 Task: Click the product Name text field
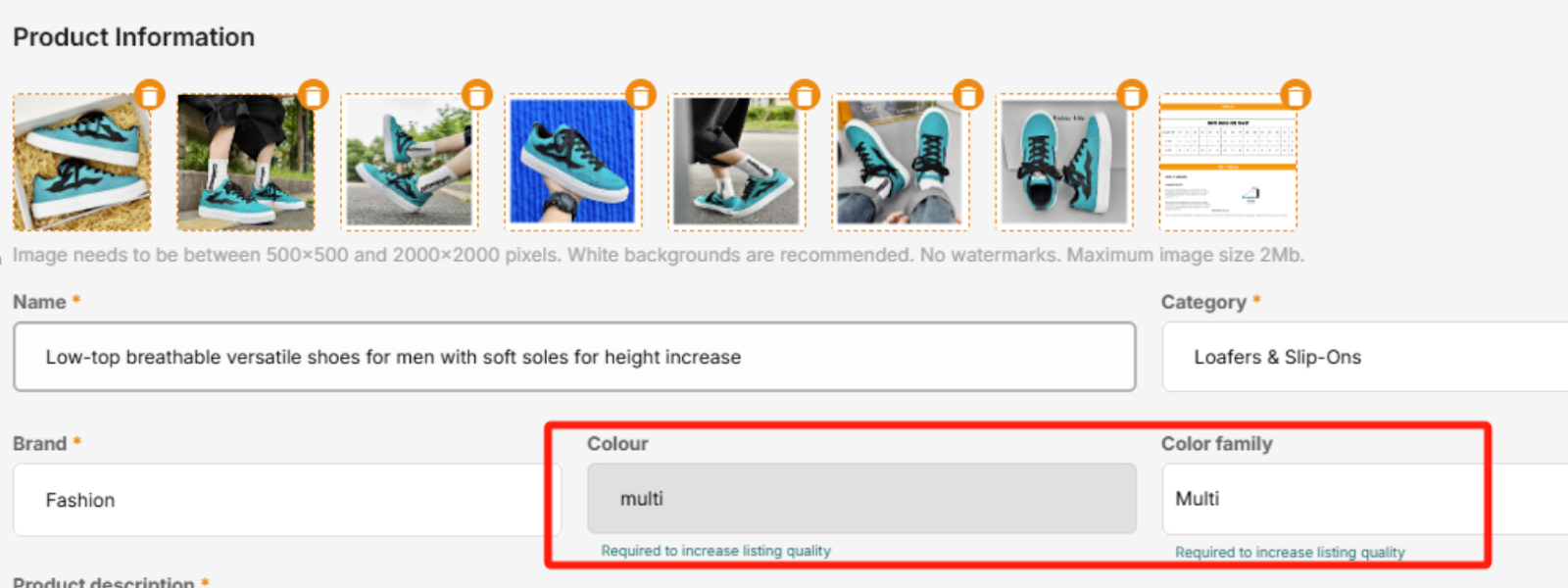pos(573,357)
